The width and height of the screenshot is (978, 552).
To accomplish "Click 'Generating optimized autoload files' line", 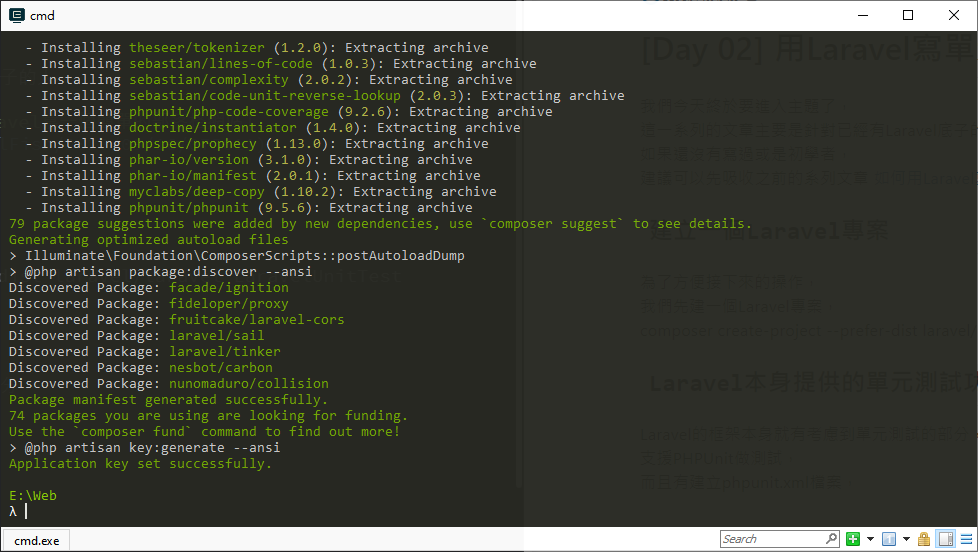I will 148,239.
